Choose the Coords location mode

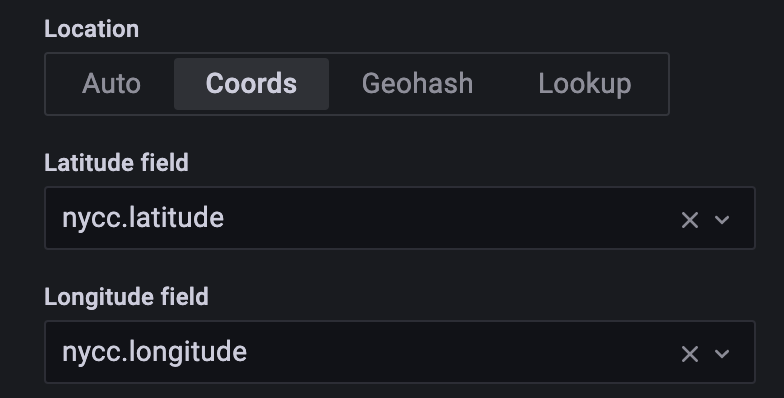(x=252, y=84)
